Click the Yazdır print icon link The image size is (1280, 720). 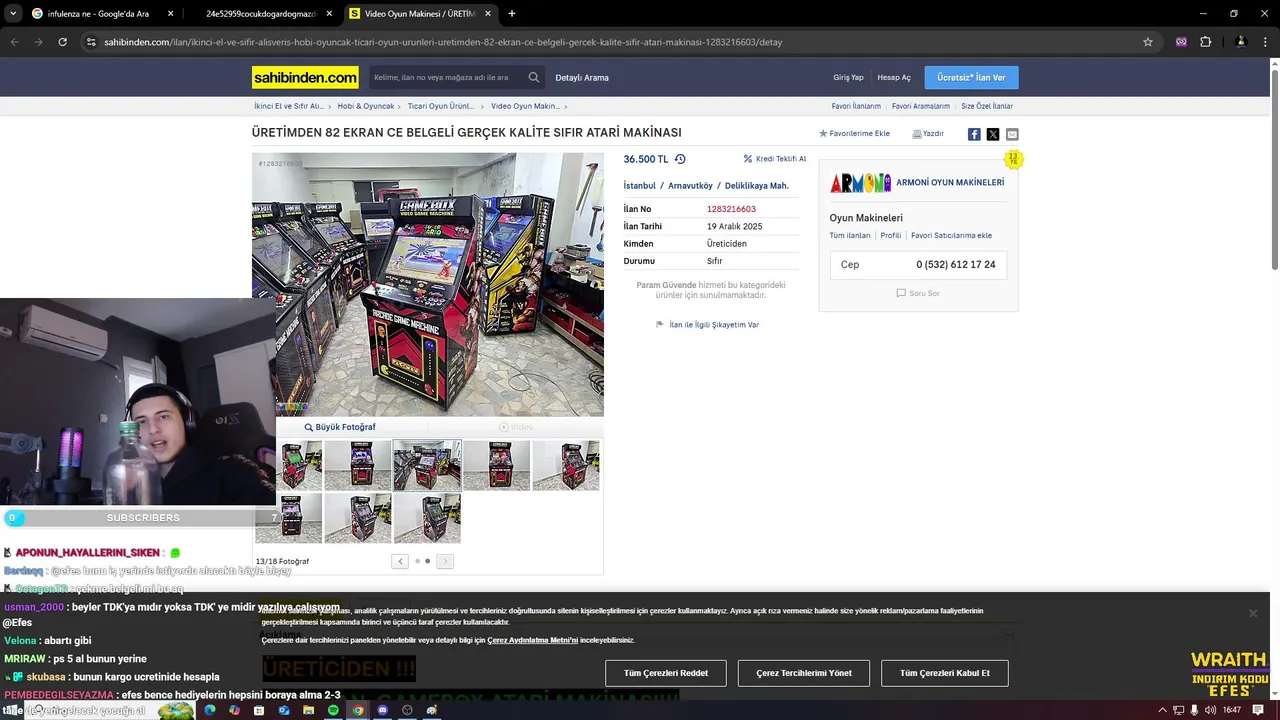coord(928,133)
